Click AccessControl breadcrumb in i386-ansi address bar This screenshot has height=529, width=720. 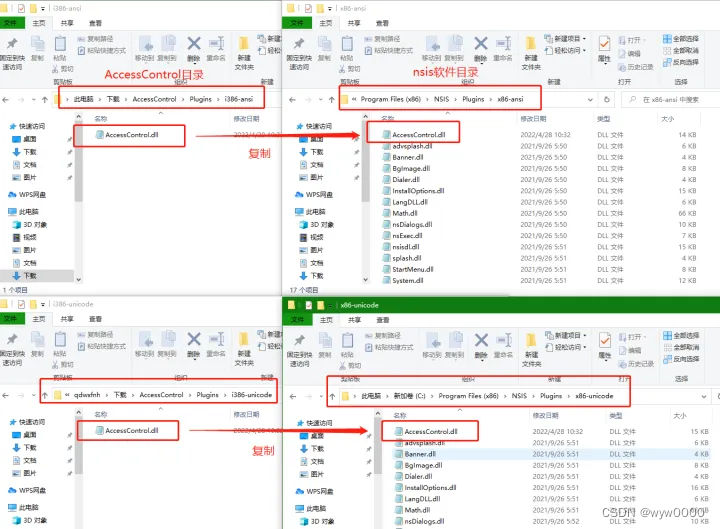pyautogui.click(x=154, y=99)
